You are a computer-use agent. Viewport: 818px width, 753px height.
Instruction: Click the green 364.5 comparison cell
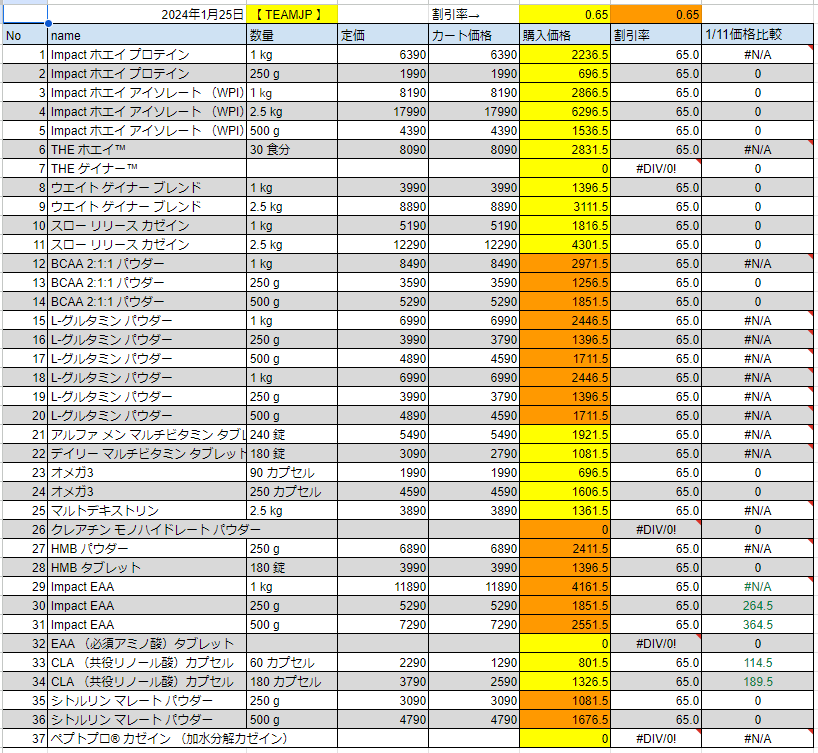tap(757, 625)
